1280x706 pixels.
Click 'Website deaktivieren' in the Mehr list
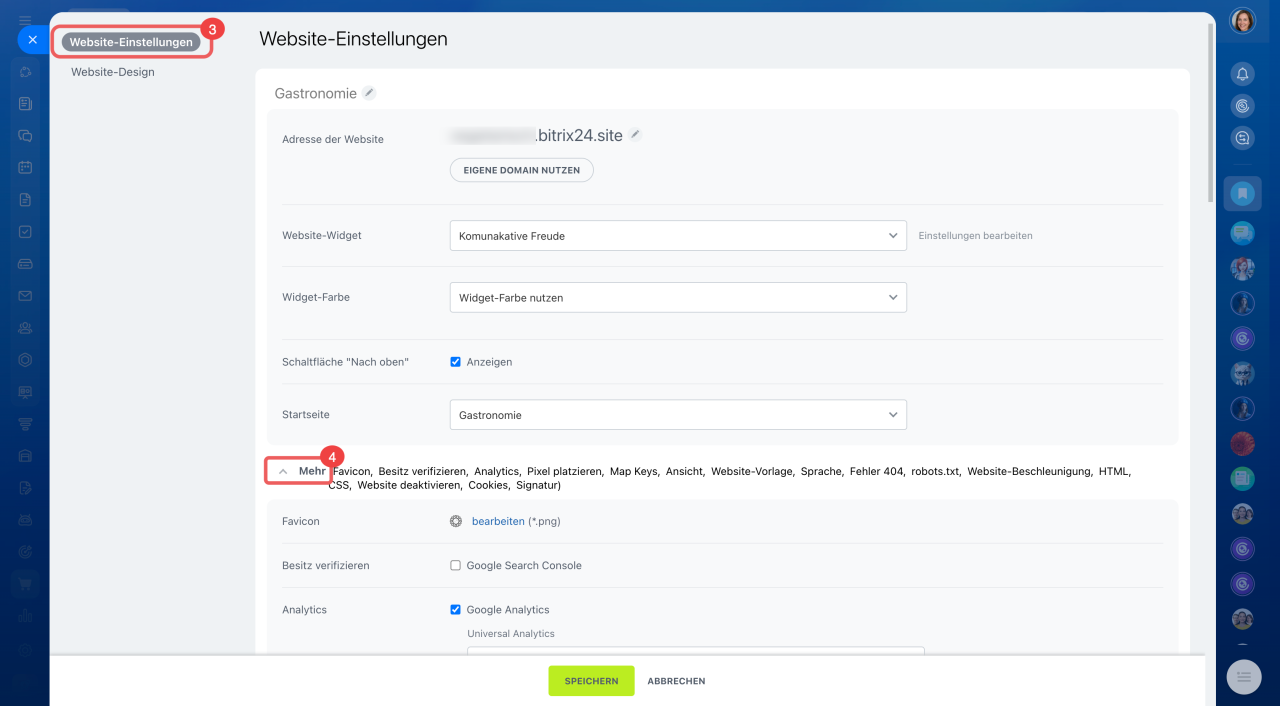(x=411, y=485)
